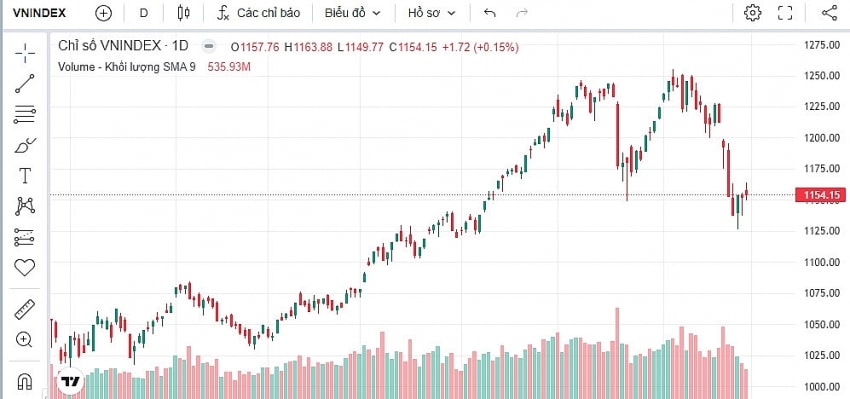
Task: Click the undo arrow button
Action: [x=490, y=13]
